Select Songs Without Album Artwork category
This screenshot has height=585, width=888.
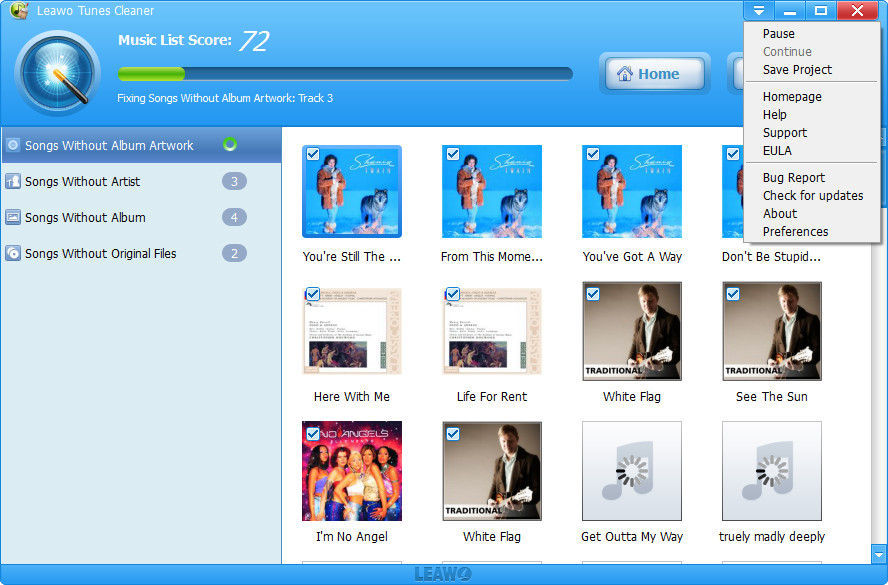[x=141, y=145]
